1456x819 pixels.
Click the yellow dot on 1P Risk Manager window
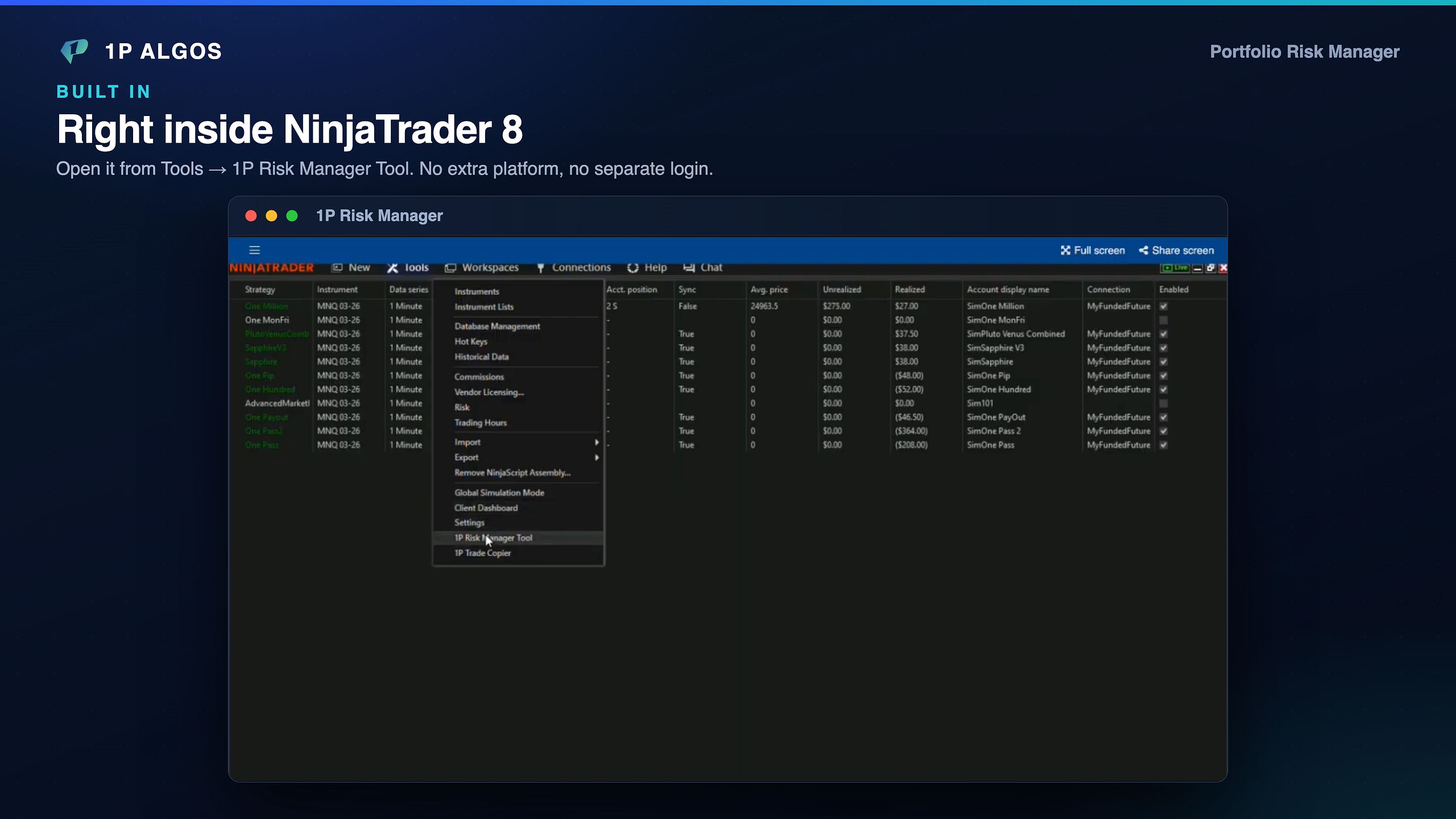(x=271, y=216)
